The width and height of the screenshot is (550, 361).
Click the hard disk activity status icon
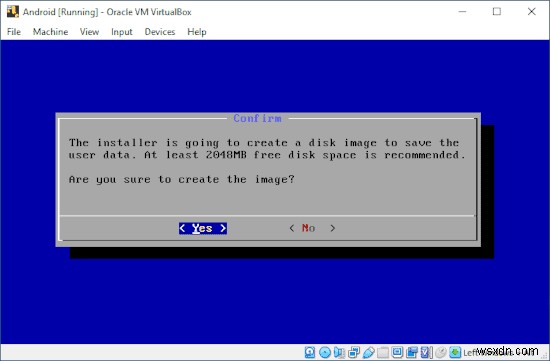pyautogui.click(x=310, y=352)
